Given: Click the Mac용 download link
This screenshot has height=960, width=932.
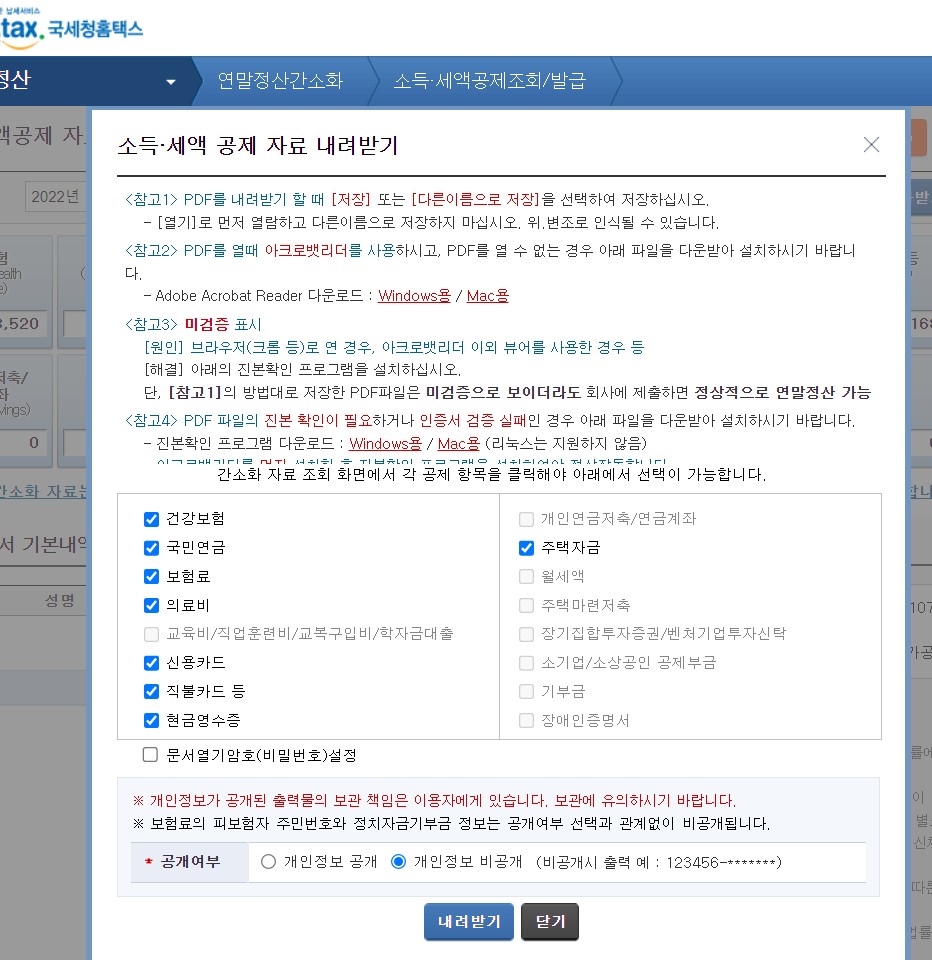Looking at the screenshot, I should click(487, 296).
